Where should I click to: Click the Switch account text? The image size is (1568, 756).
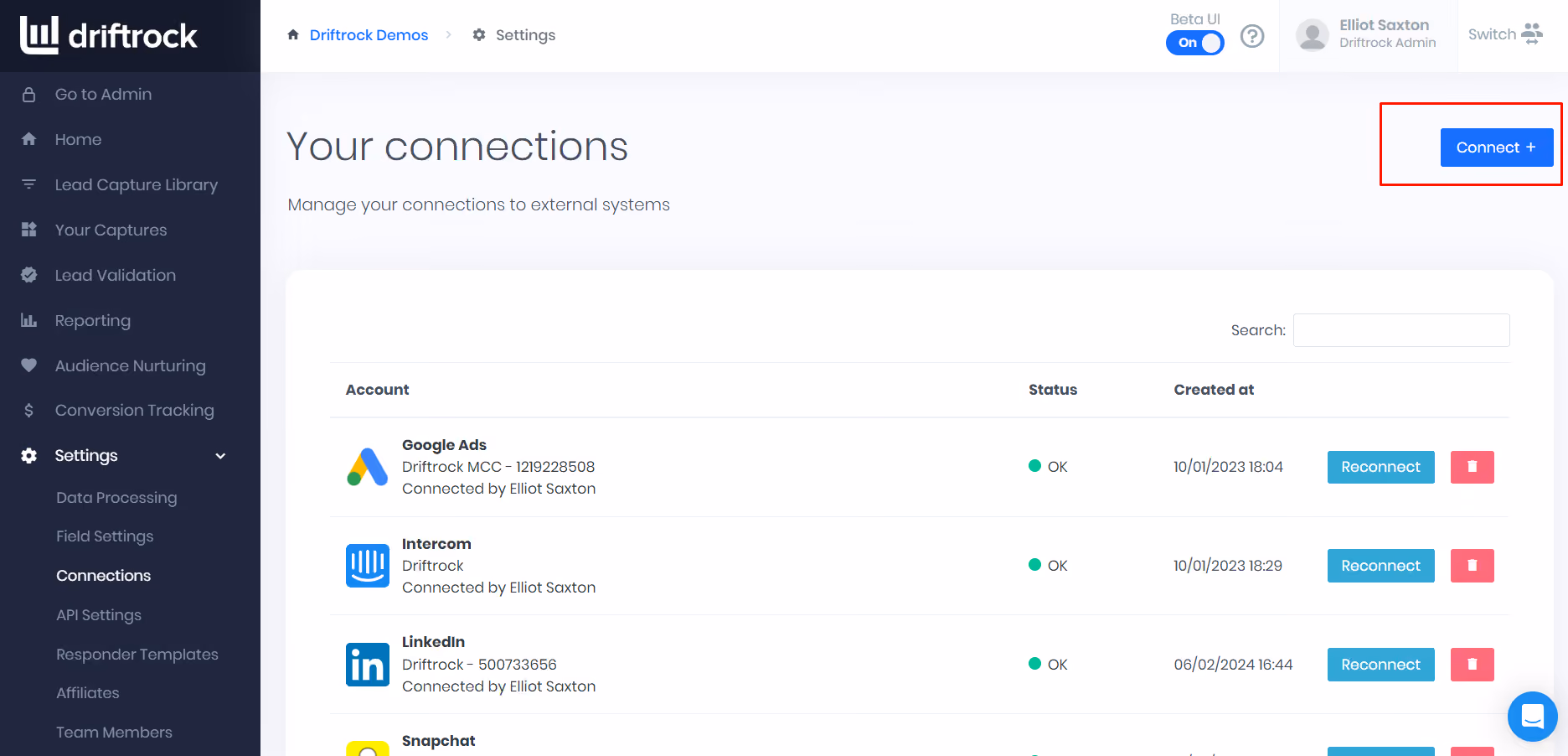(1492, 34)
